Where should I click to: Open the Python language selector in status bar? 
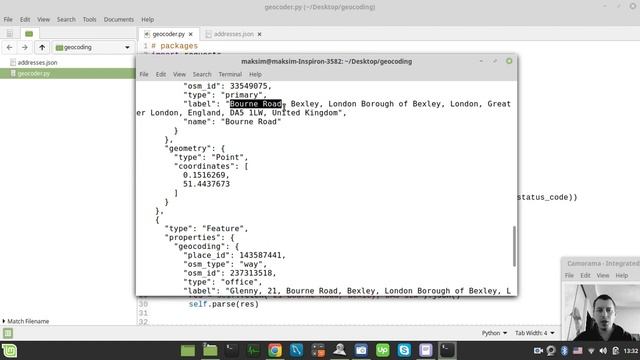494,333
